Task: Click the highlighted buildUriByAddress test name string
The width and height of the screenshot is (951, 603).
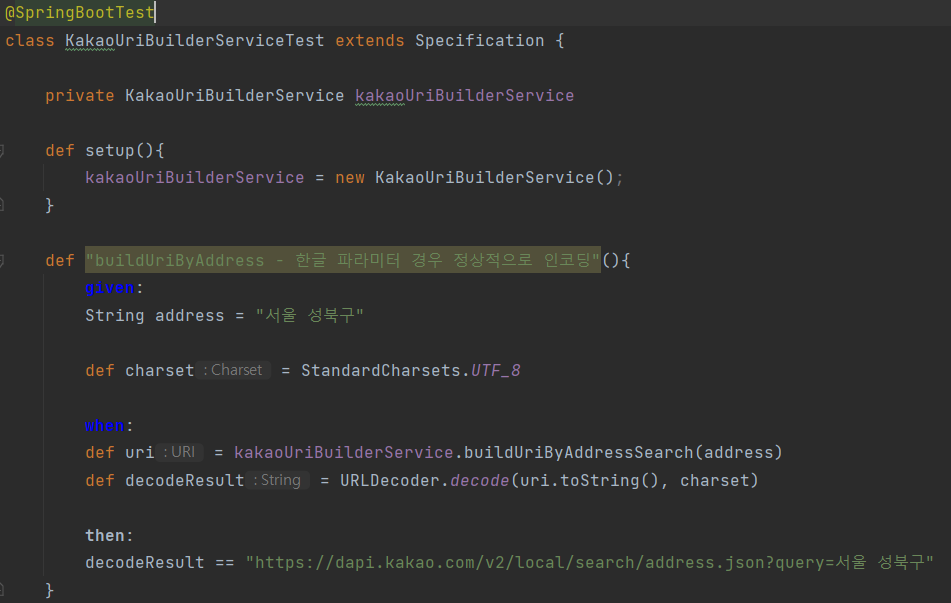Action: pyautogui.click(x=343, y=260)
